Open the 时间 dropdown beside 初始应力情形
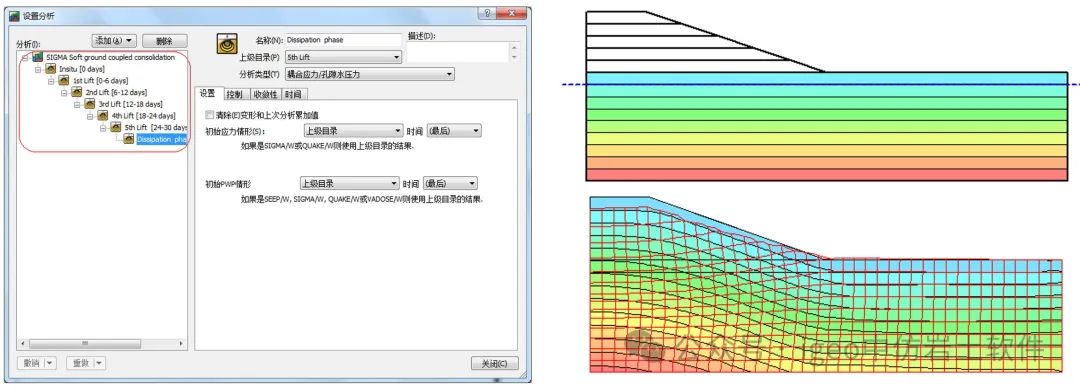Image resolution: width=1080 pixels, height=392 pixels. [x=455, y=130]
